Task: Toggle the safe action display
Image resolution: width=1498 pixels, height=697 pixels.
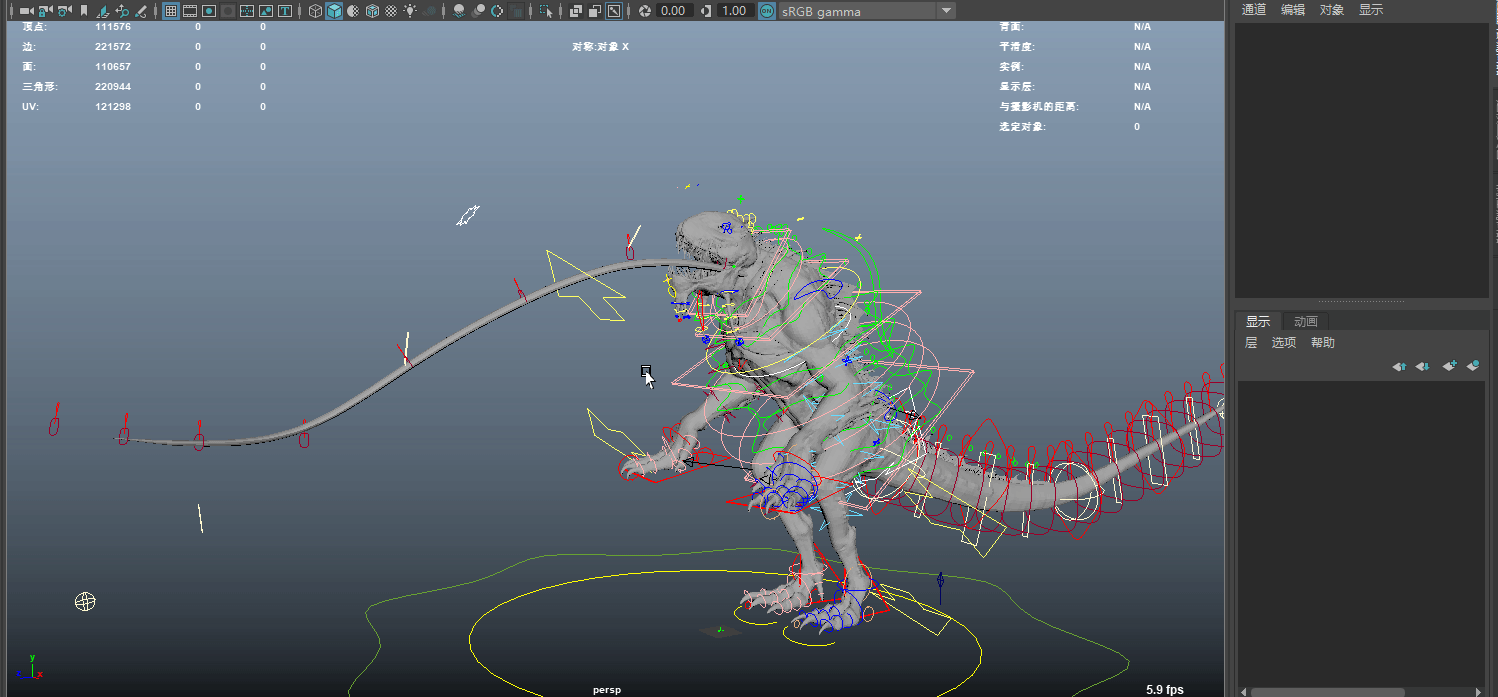Action: (265, 11)
